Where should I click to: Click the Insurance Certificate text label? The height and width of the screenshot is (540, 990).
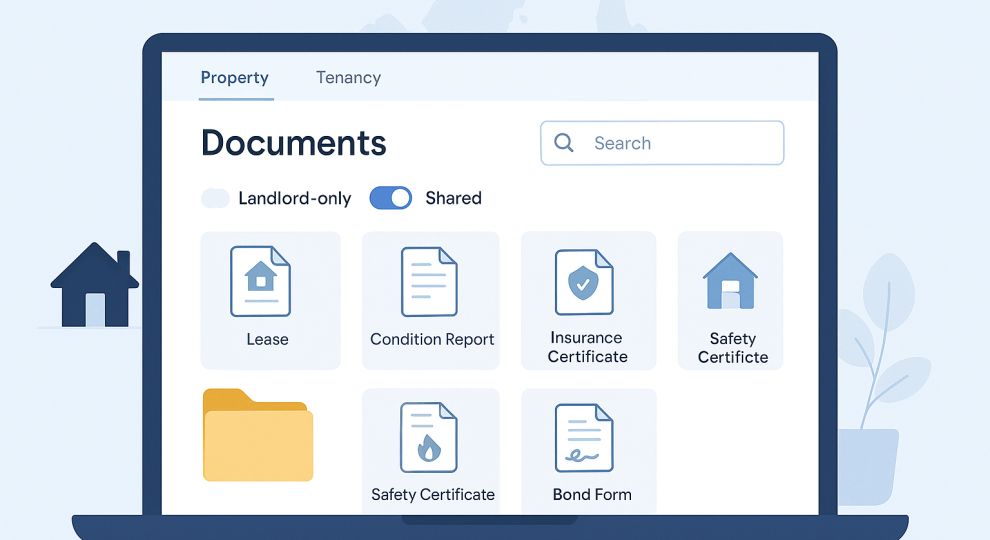588,347
